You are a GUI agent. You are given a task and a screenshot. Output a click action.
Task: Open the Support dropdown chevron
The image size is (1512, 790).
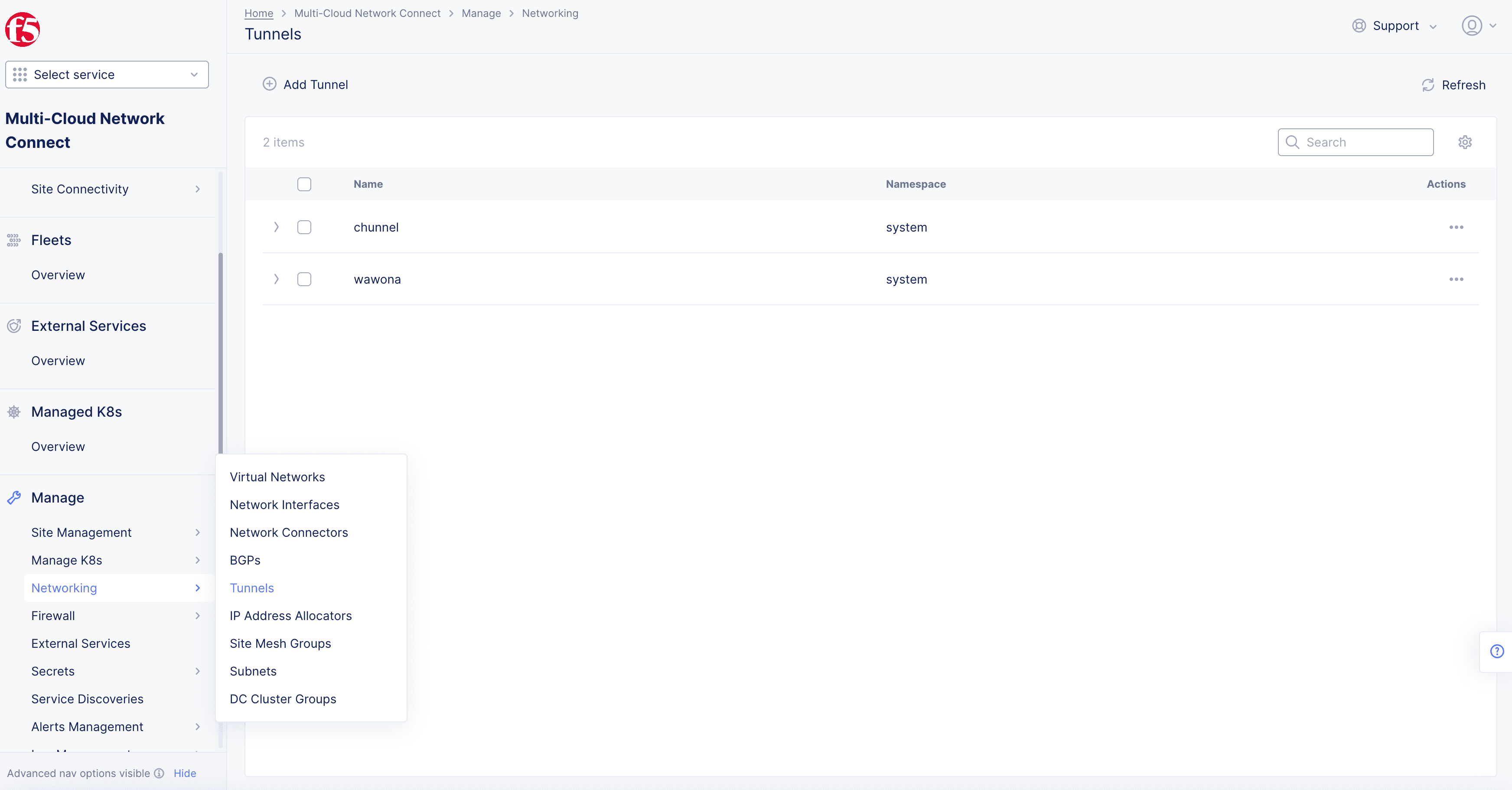(x=1433, y=27)
